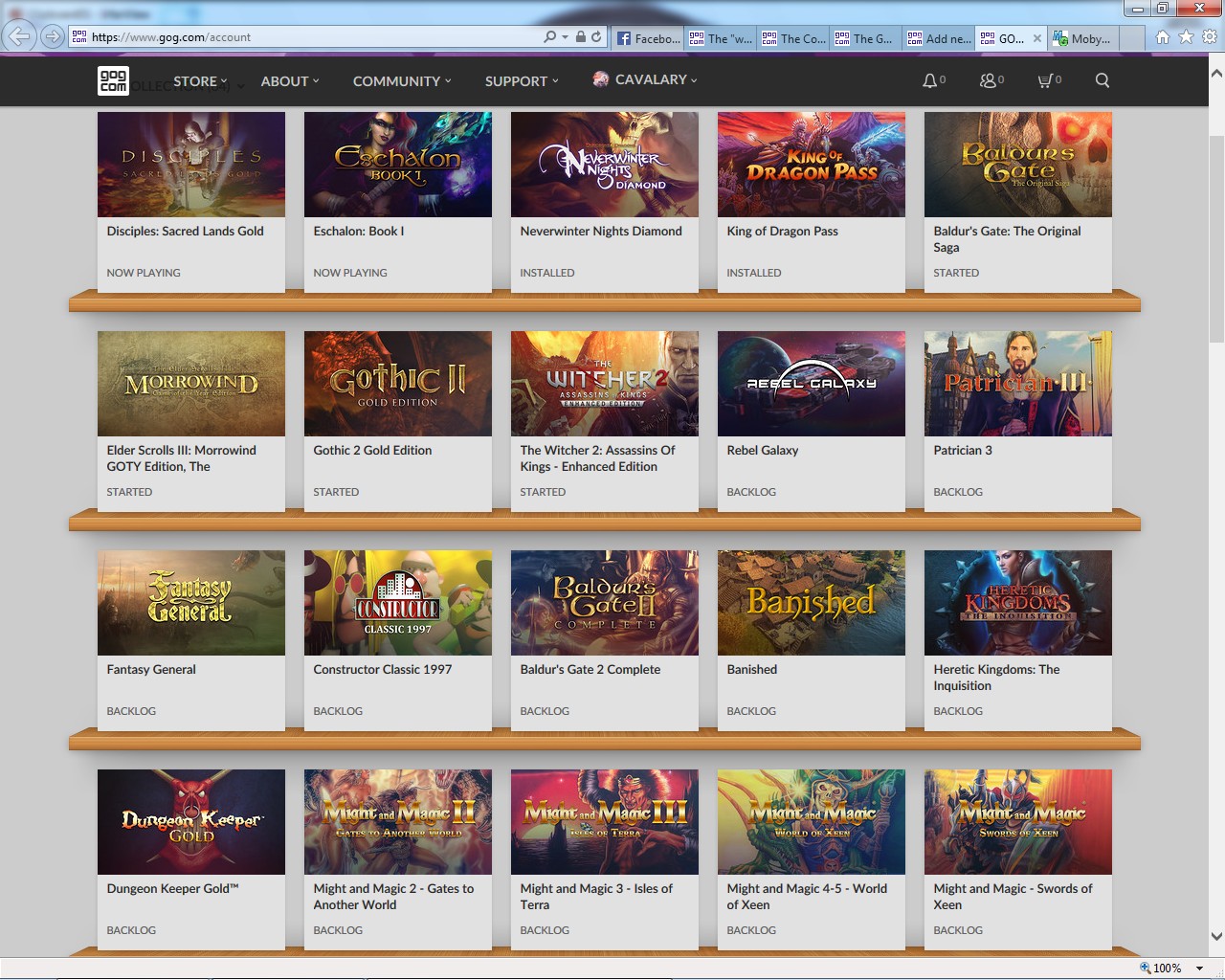Open the browser Home icon
1225x980 pixels.
click(x=1162, y=37)
